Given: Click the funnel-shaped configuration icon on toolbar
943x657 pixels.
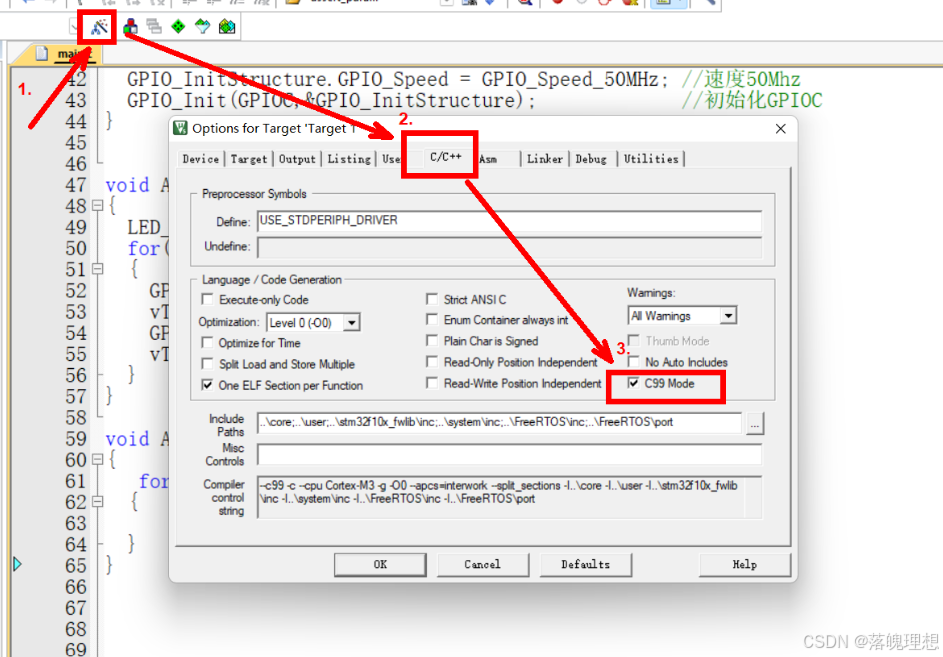Looking at the screenshot, I should 201,27.
